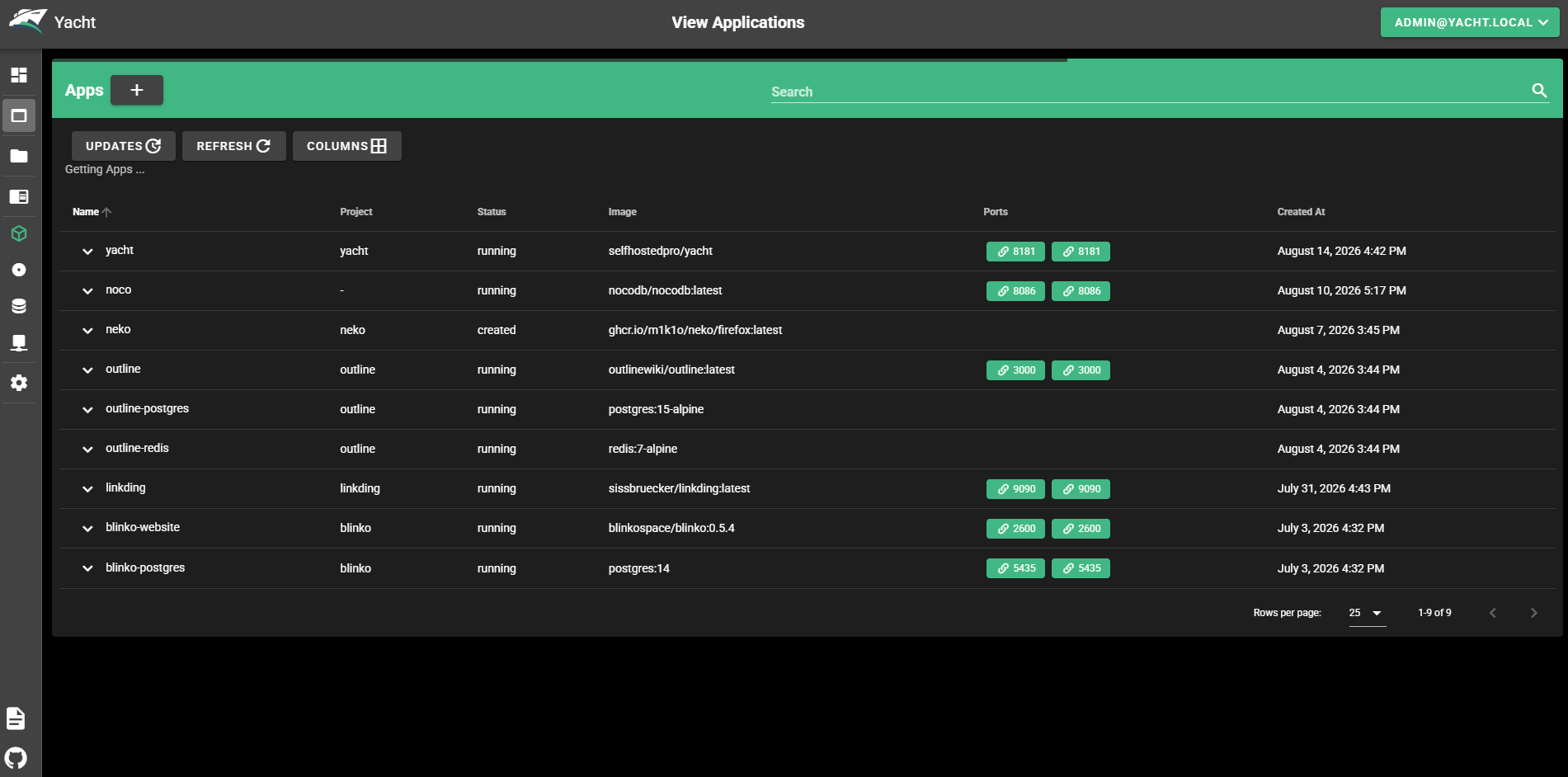
Task: Open the GitHub link icon
Action: pos(16,758)
